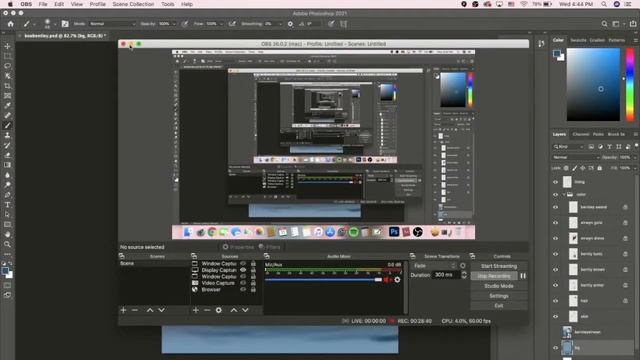Click Photoshop icon in the recorded dock
This screenshot has height=360, width=640.
point(394,232)
